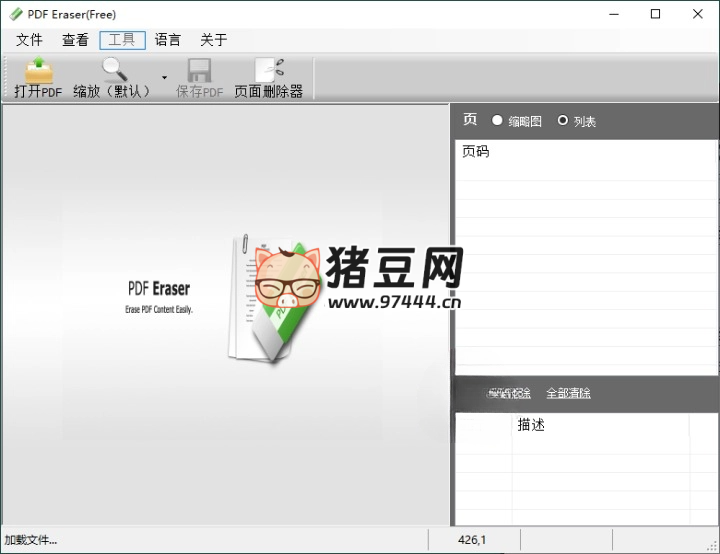Viewport: 720px width, 554px height.
Task: Click the 描述 column header
Action: 531,424
